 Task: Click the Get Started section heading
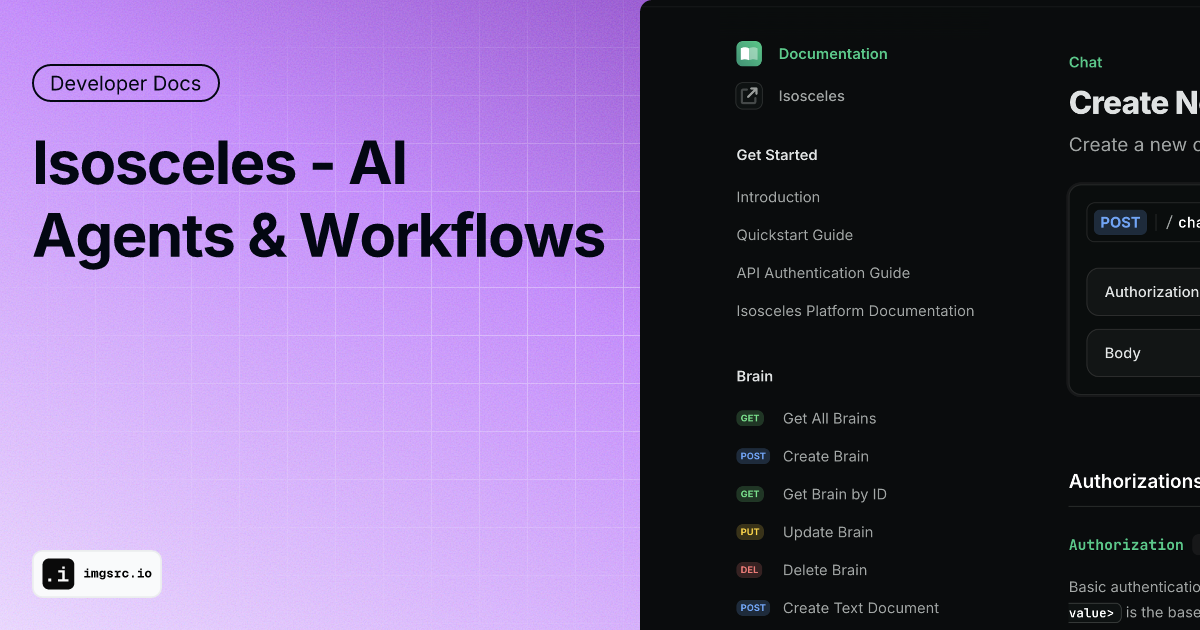click(x=777, y=155)
